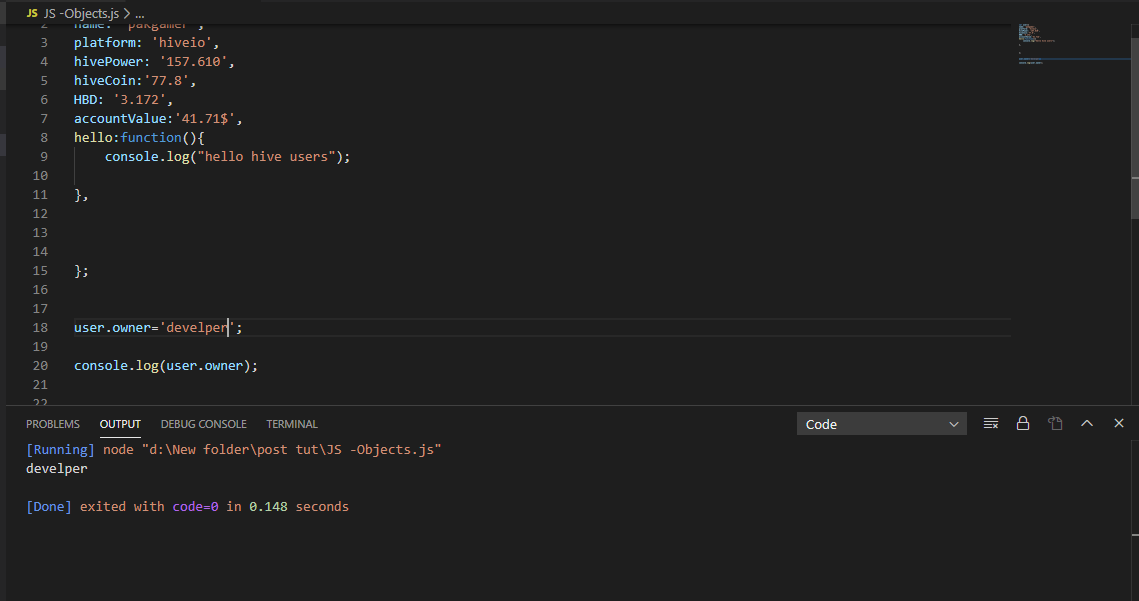Click the 'hiveio' string value

click(x=182, y=43)
